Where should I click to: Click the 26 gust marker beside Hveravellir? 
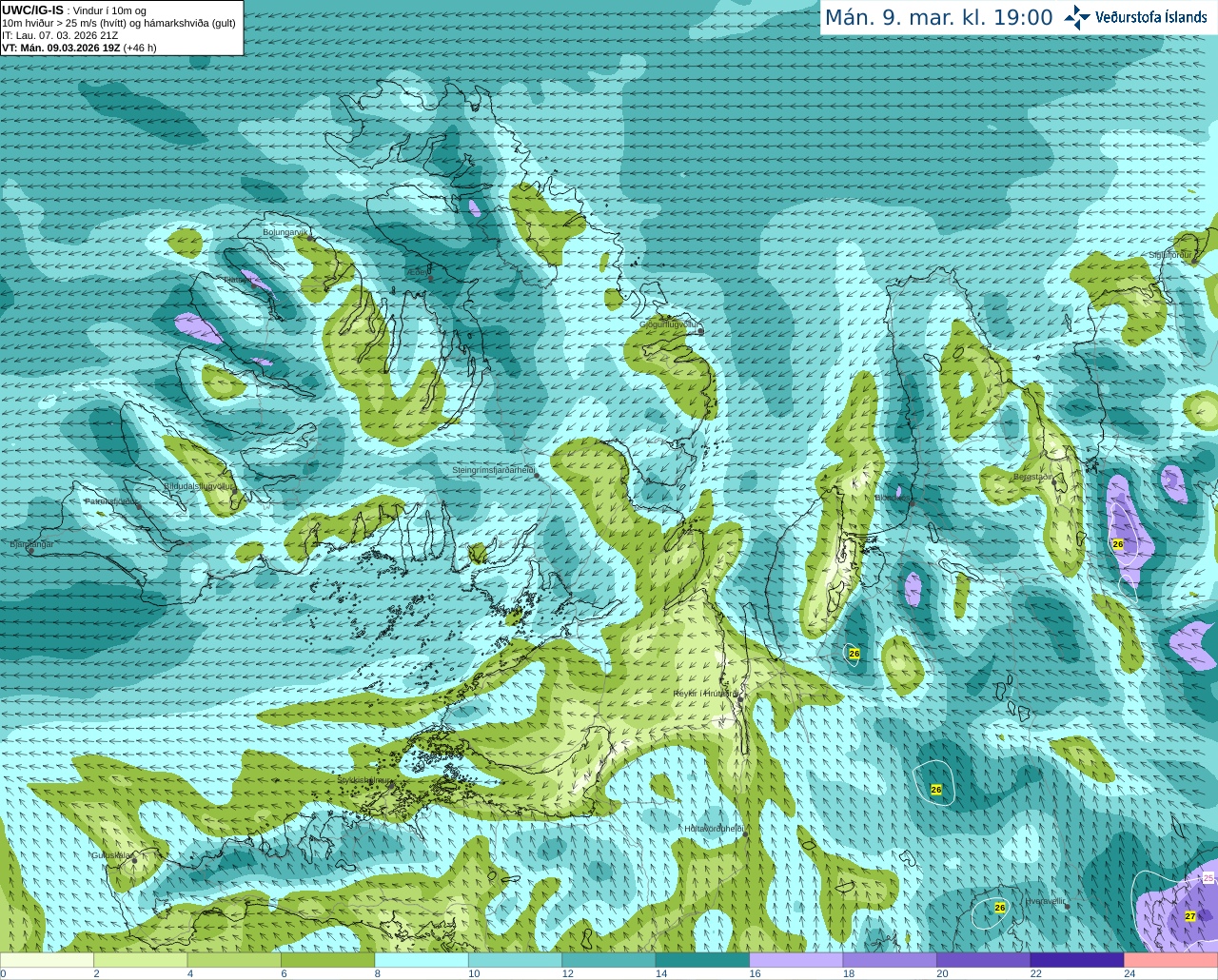pos(999,908)
